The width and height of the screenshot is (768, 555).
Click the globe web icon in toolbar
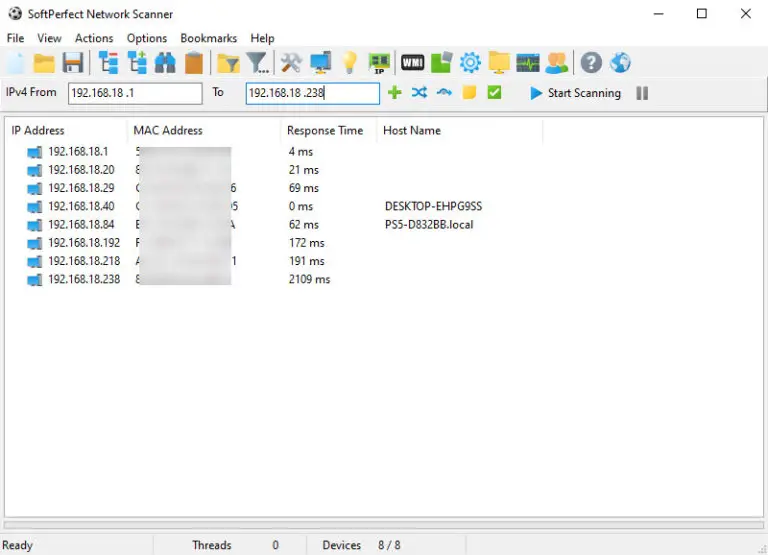tap(620, 64)
